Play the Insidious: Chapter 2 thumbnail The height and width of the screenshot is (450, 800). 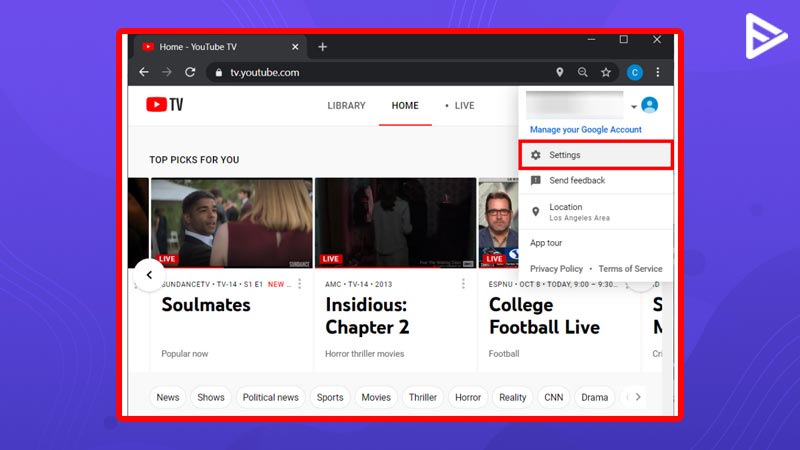tap(395, 222)
